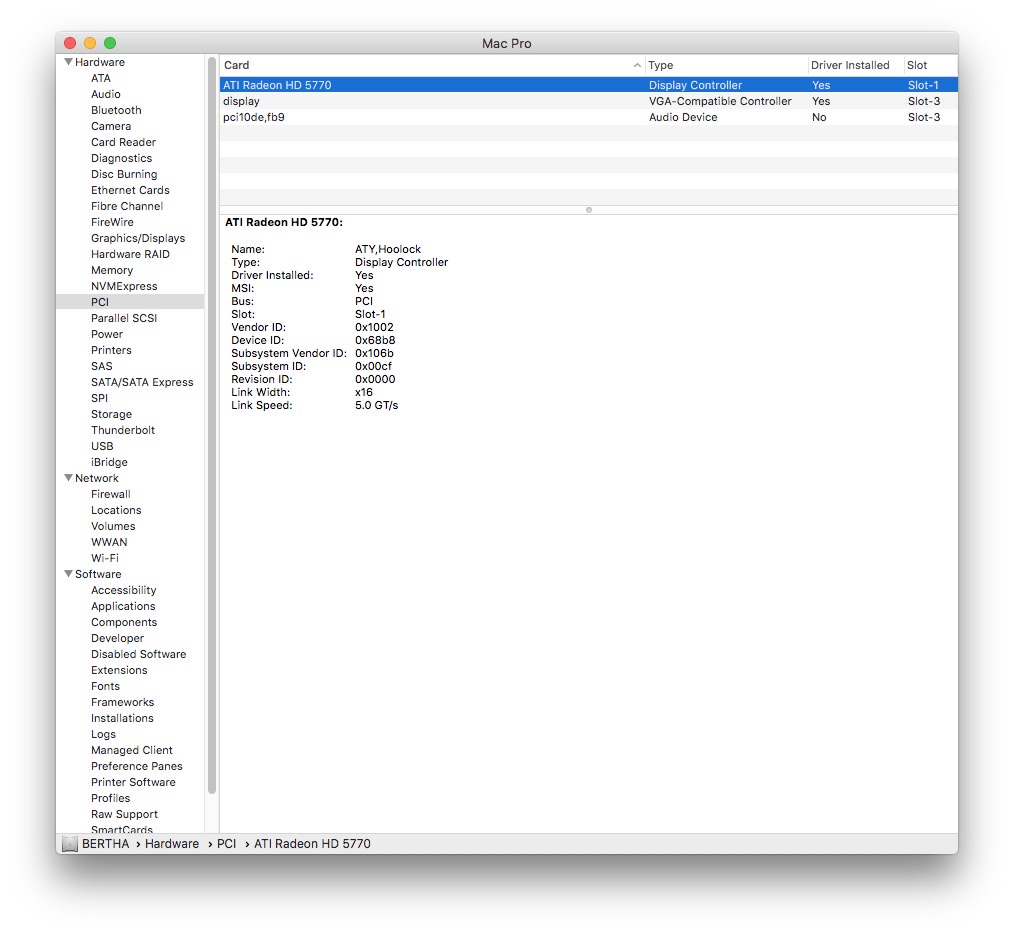The height and width of the screenshot is (934, 1014).
Task: Select Wi-Fi under Network
Action: 104,558
